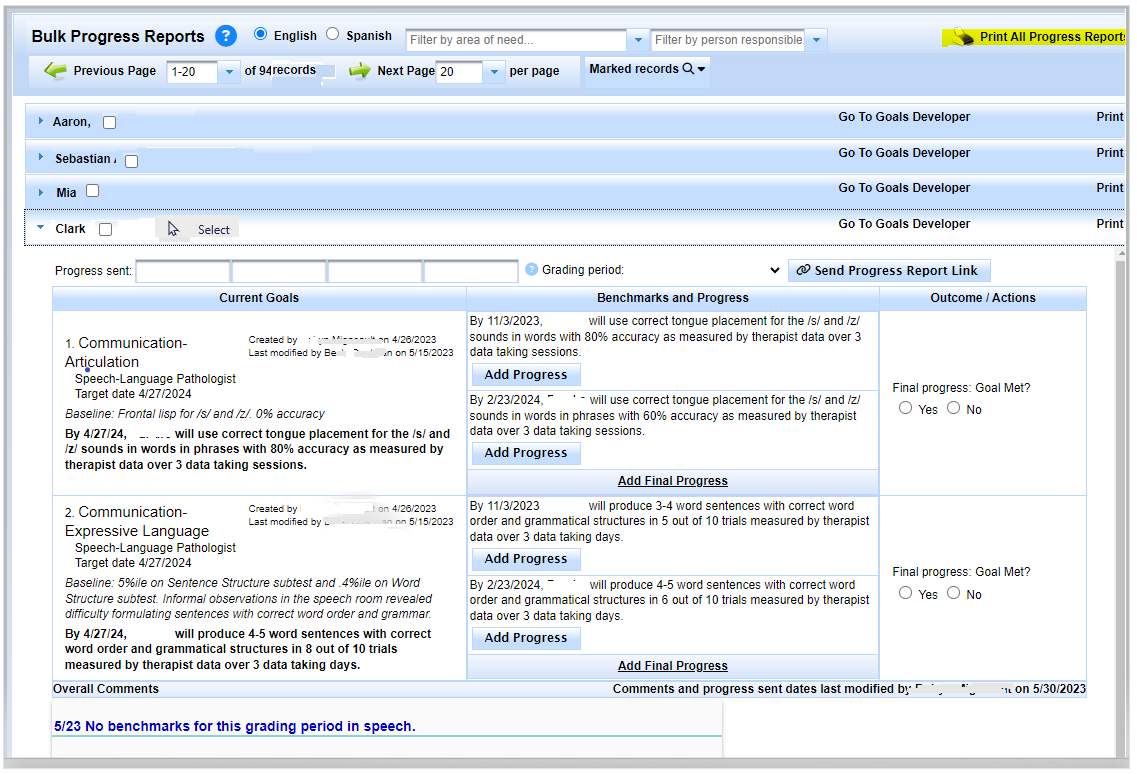Mark Articulation goal met as Yes

pos(905,408)
